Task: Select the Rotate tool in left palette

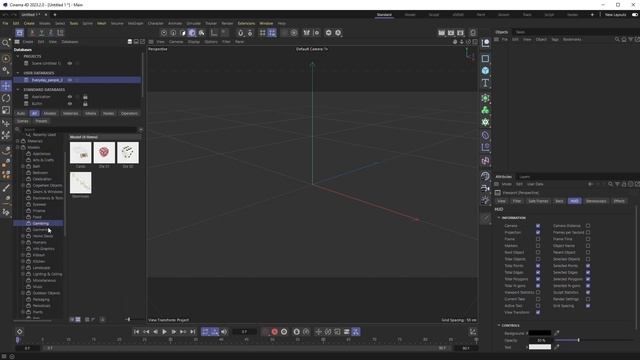Action: click(6, 98)
